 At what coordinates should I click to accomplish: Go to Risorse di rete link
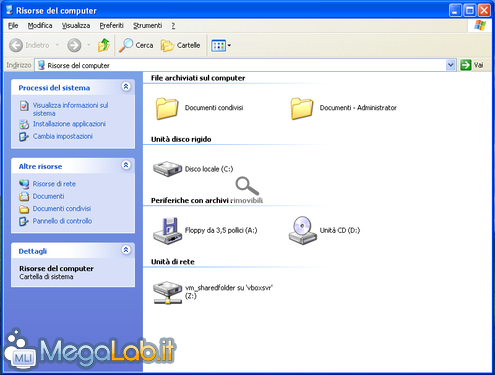[54, 184]
